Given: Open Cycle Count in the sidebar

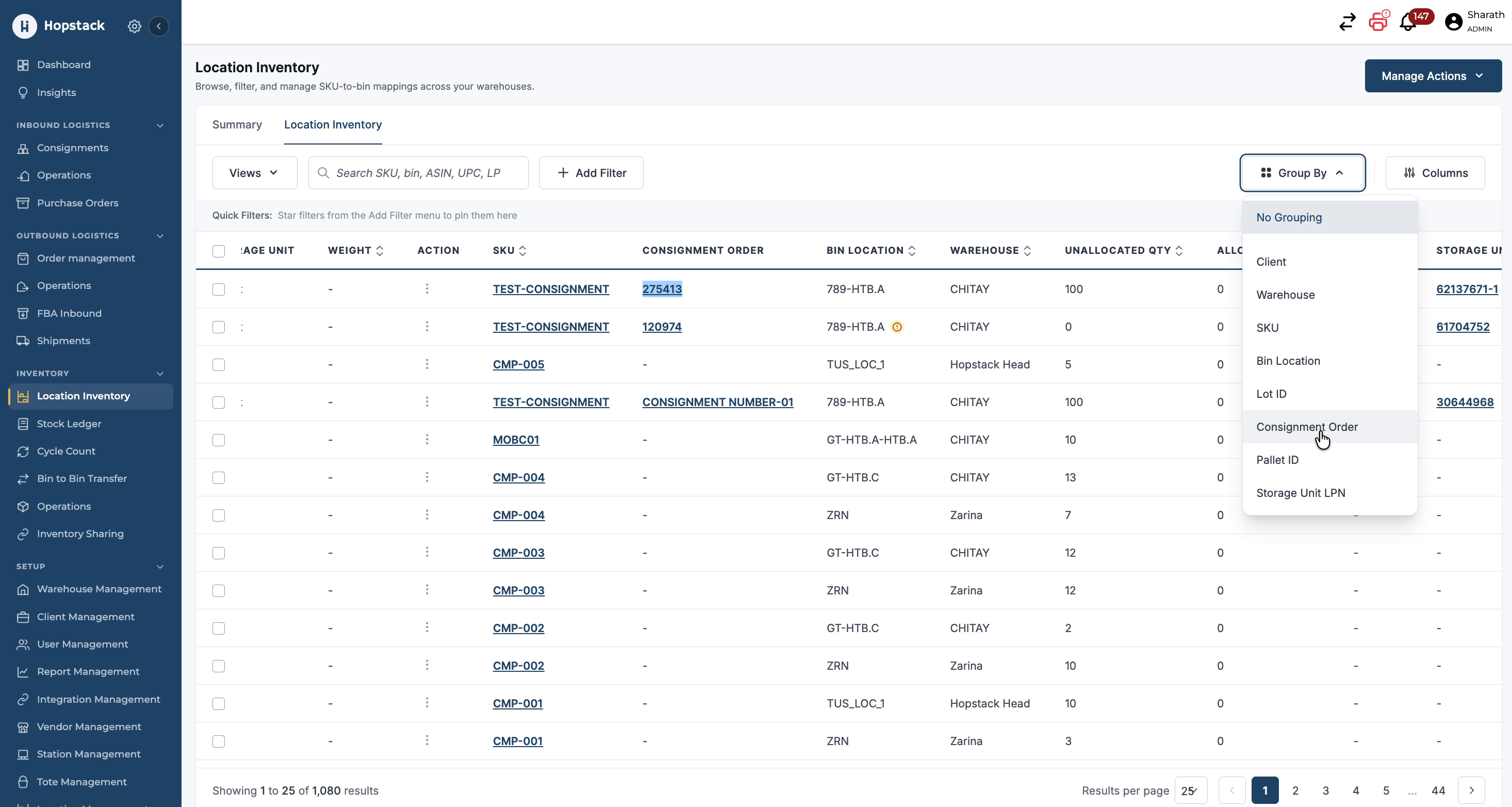Looking at the screenshot, I should point(65,450).
